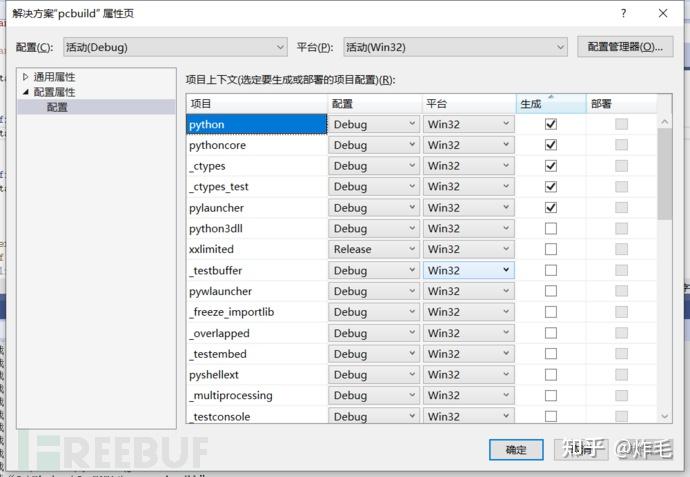Enable build for pyshellext
The image size is (690, 477).
tap(551, 374)
